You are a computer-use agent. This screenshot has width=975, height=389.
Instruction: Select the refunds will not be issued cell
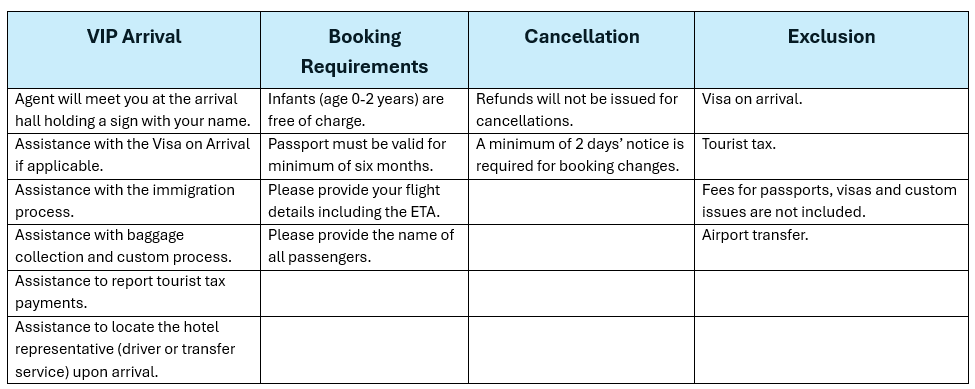pyautogui.click(x=581, y=111)
